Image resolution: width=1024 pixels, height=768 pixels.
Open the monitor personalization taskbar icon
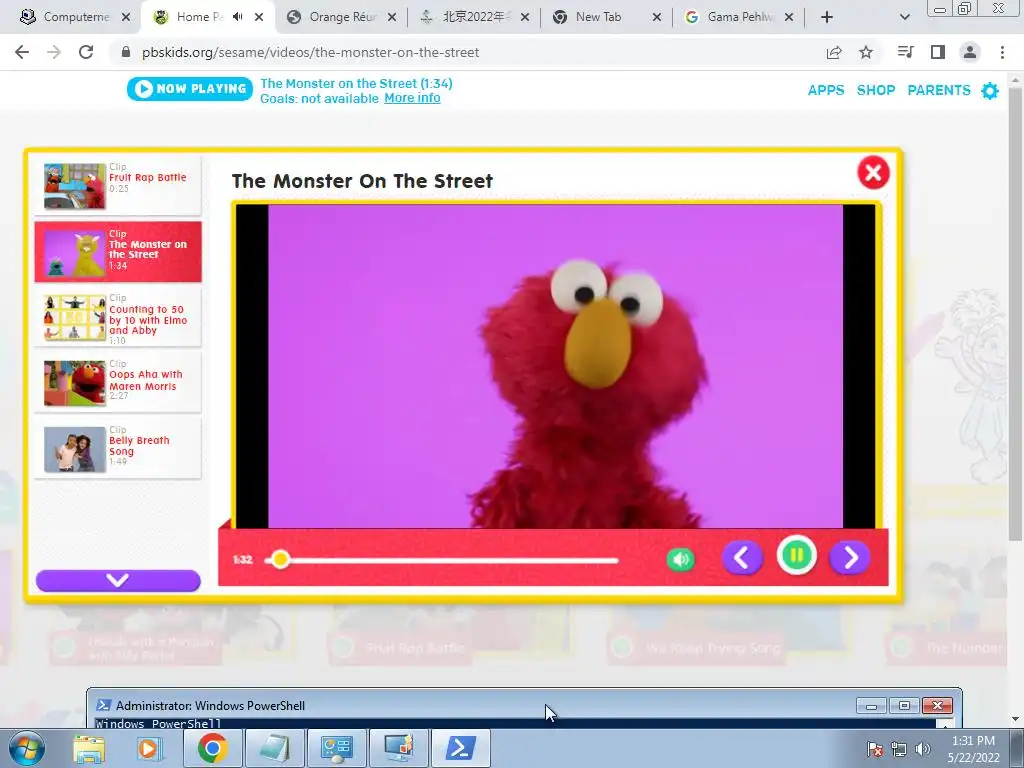pos(398,749)
